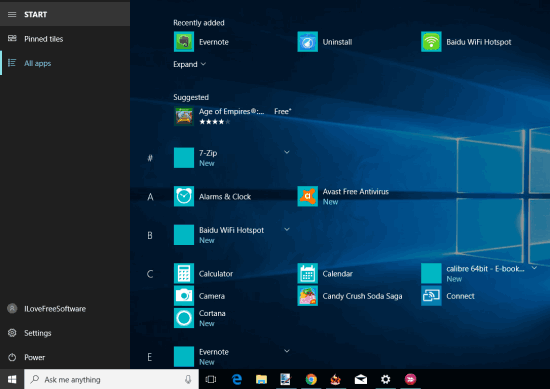Open Settings gear on taskbar

385,379
